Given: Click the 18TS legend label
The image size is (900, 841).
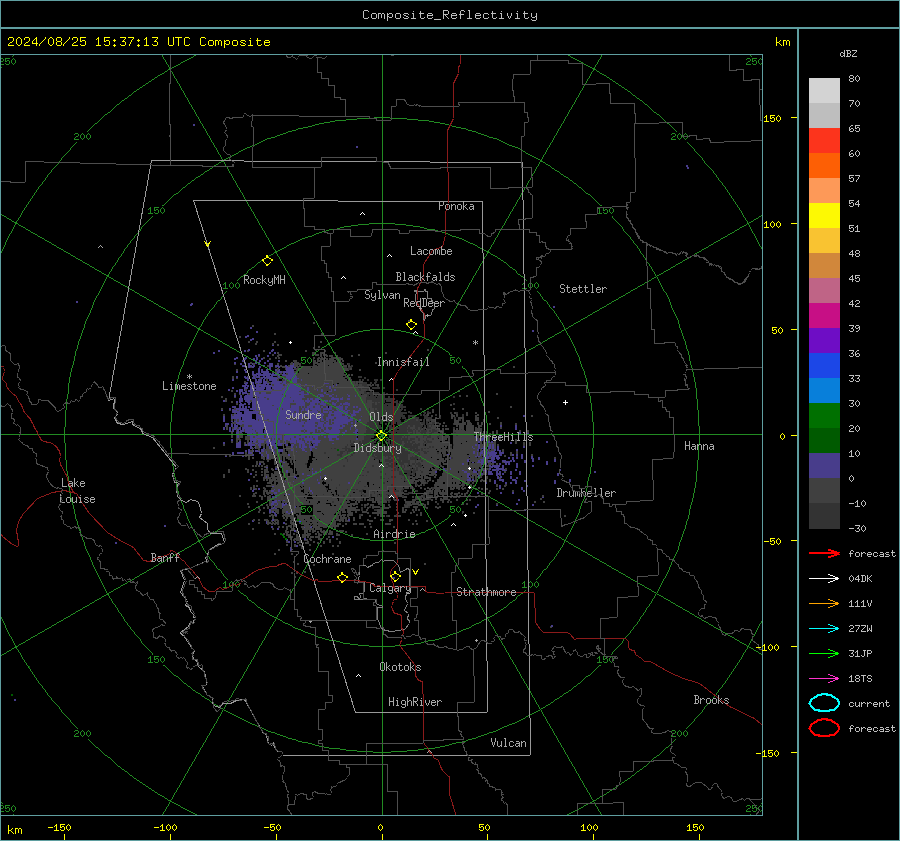Looking at the screenshot, I should 860,679.
